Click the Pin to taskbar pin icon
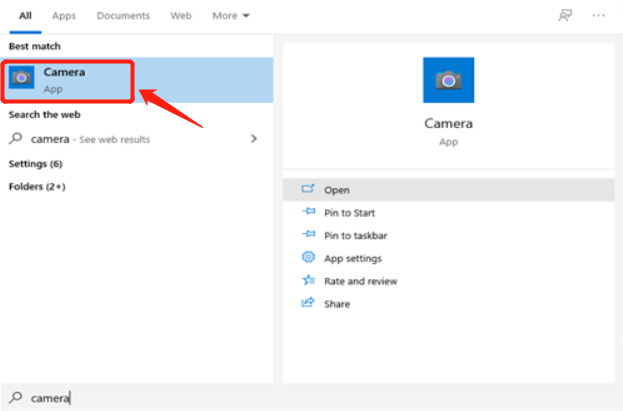This screenshot has height=411, width=623. click(308, 235)
